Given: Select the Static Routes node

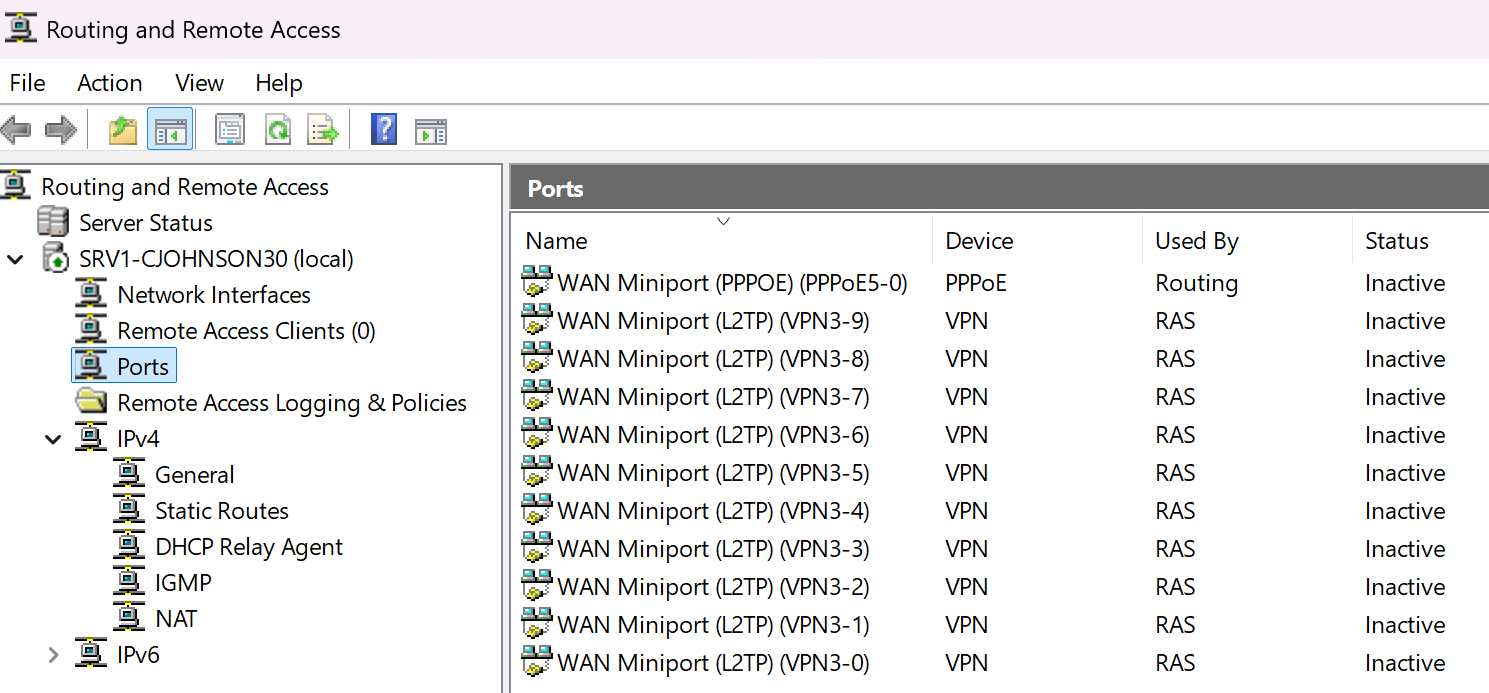Looking at the screenshot, I should tap(221, 510).
